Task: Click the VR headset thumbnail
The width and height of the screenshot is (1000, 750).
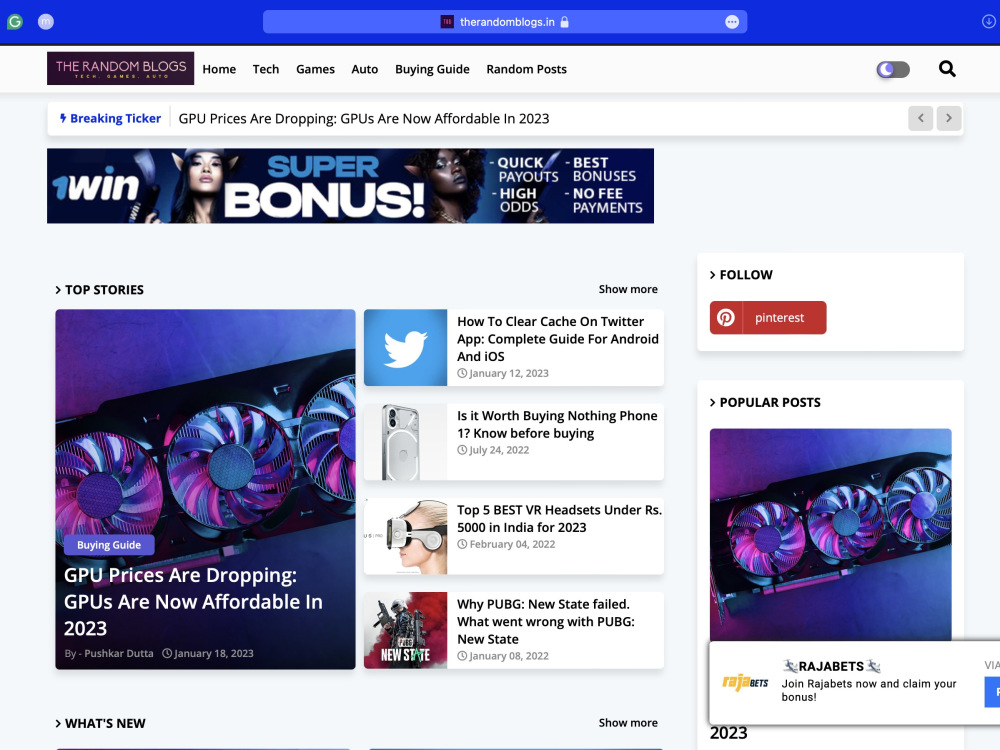Action: (406, 536)
